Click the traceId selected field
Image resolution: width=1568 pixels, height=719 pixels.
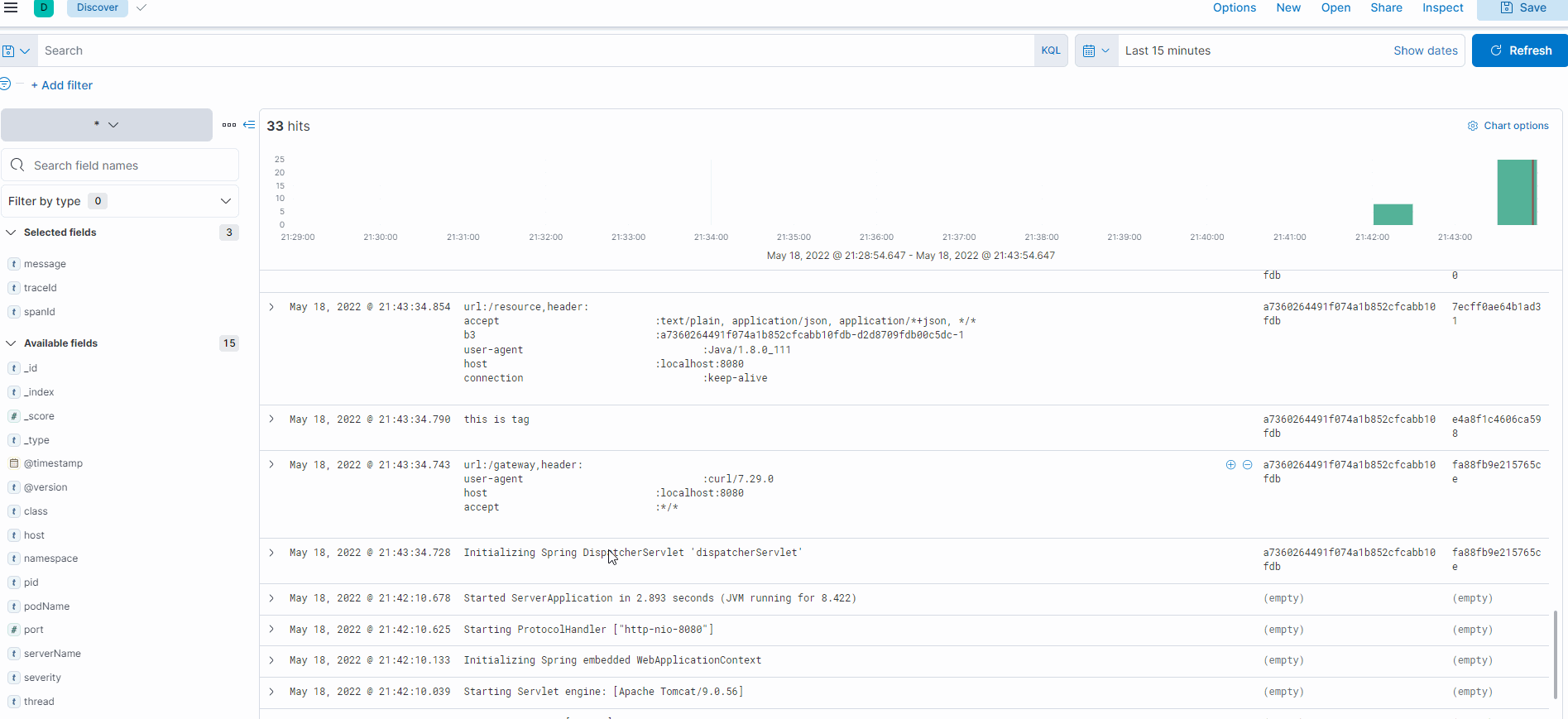(40, 288)
